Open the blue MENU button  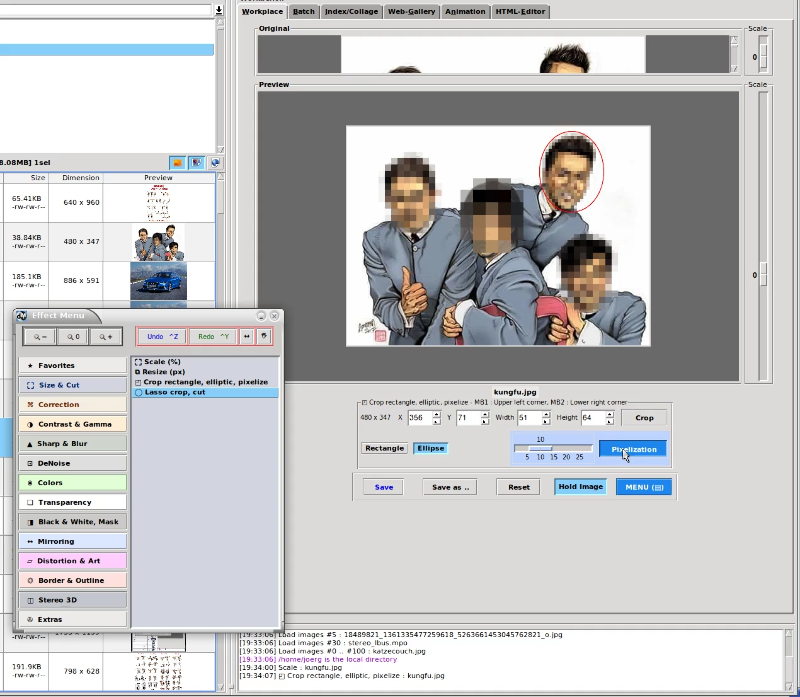[644, 487]
